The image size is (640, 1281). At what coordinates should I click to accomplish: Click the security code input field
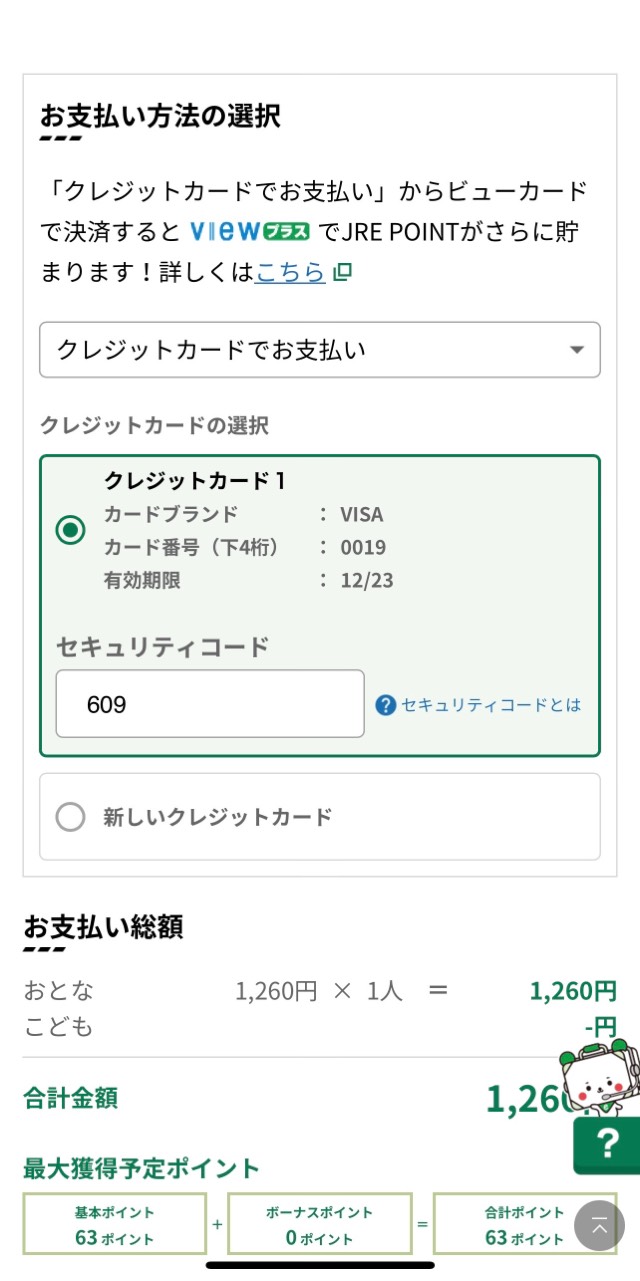210,704
